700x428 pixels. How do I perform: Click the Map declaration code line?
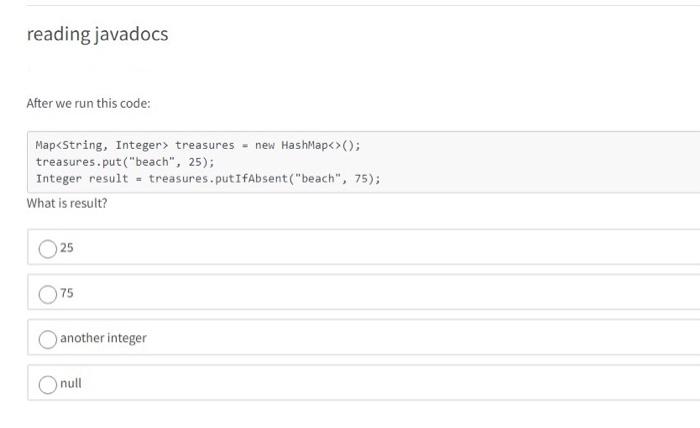[197, 145]
